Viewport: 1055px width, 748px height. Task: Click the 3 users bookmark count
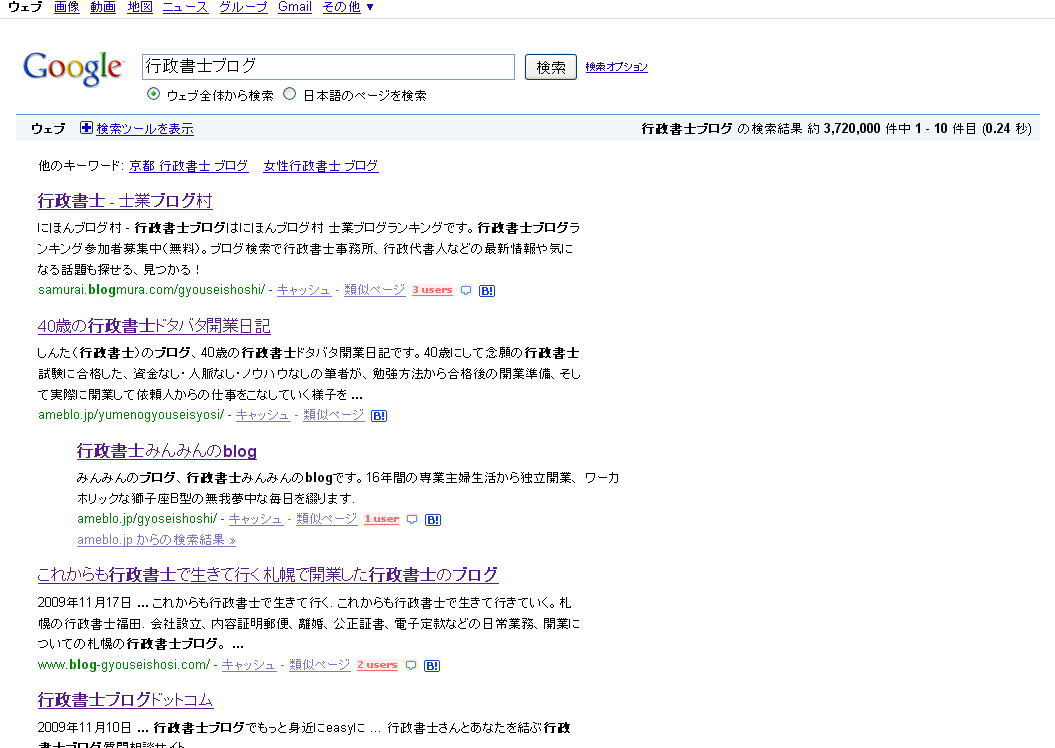(x=432, y=290)
